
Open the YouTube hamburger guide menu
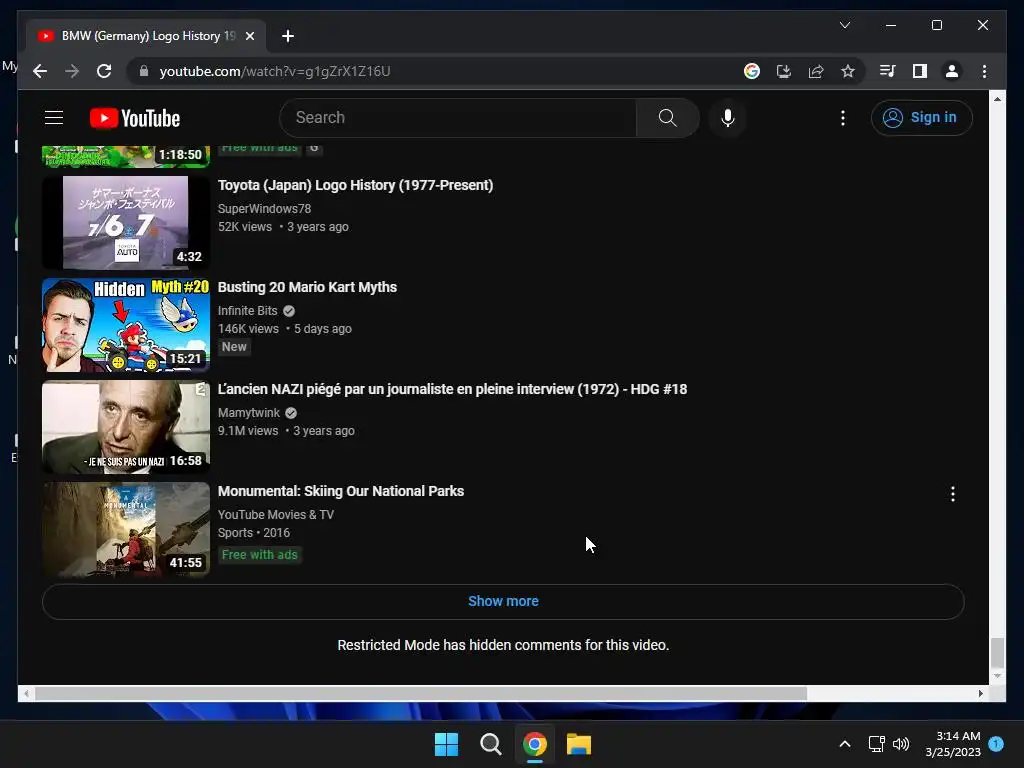[54, 118]
